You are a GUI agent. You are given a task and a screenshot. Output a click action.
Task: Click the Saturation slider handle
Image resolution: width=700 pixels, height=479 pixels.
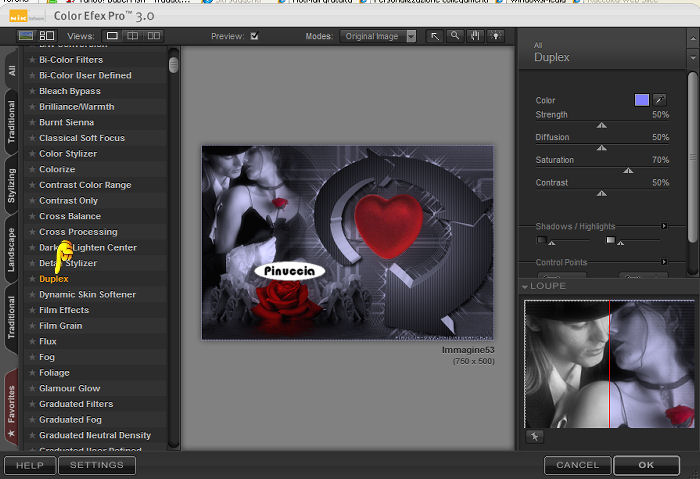[x=628, y=171]
